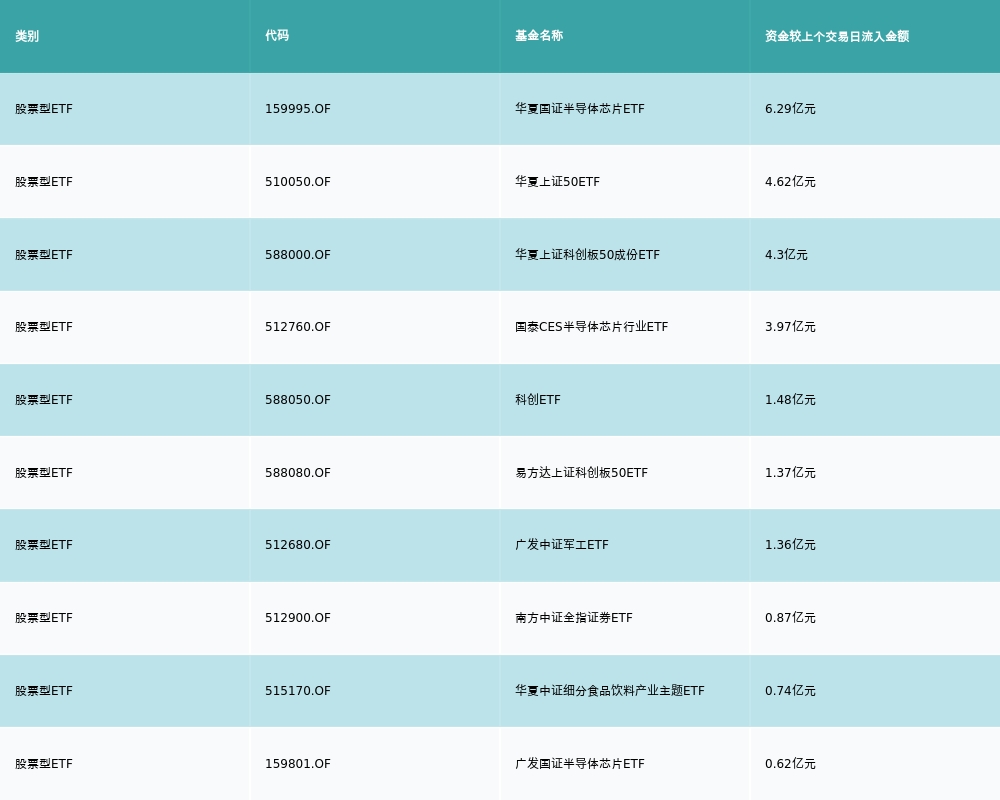This screenshot has width=1000, height=800.
Task: Click 股票型ETF in the 512680.OF row
Action: 44,545
